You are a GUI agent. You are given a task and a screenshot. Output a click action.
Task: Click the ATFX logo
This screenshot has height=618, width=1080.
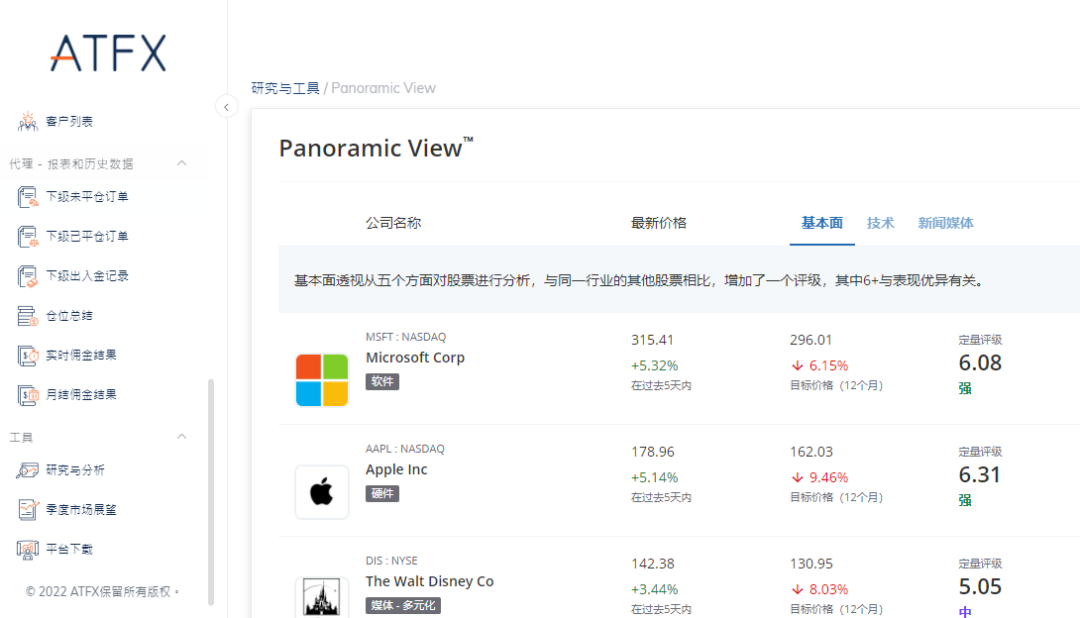(108, 53)
